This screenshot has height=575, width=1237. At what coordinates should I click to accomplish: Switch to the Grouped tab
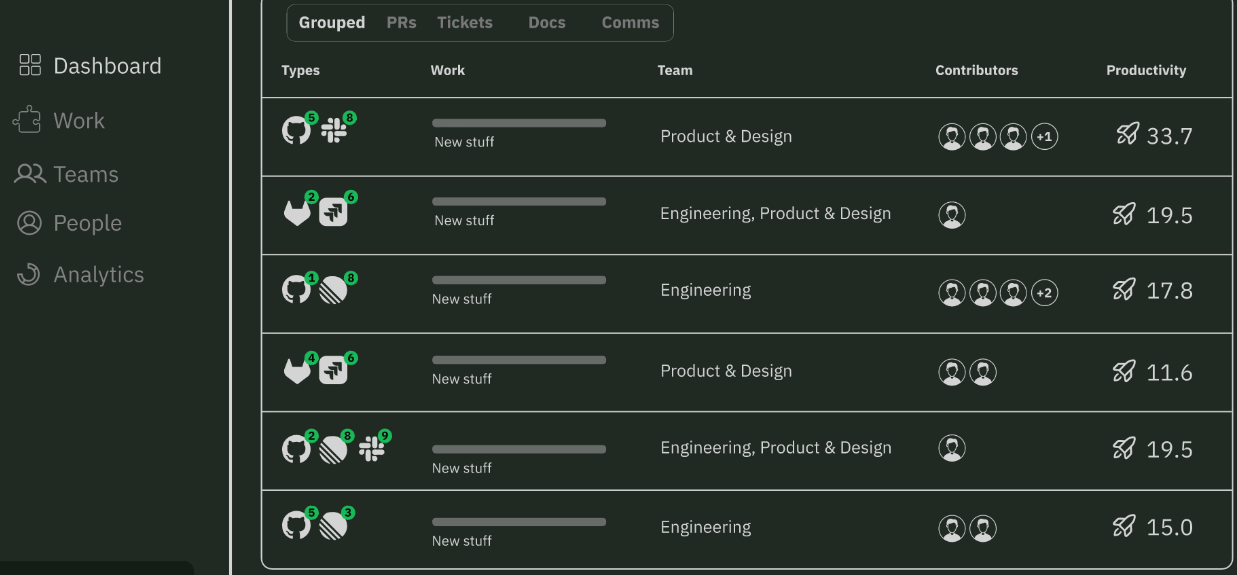331,23
